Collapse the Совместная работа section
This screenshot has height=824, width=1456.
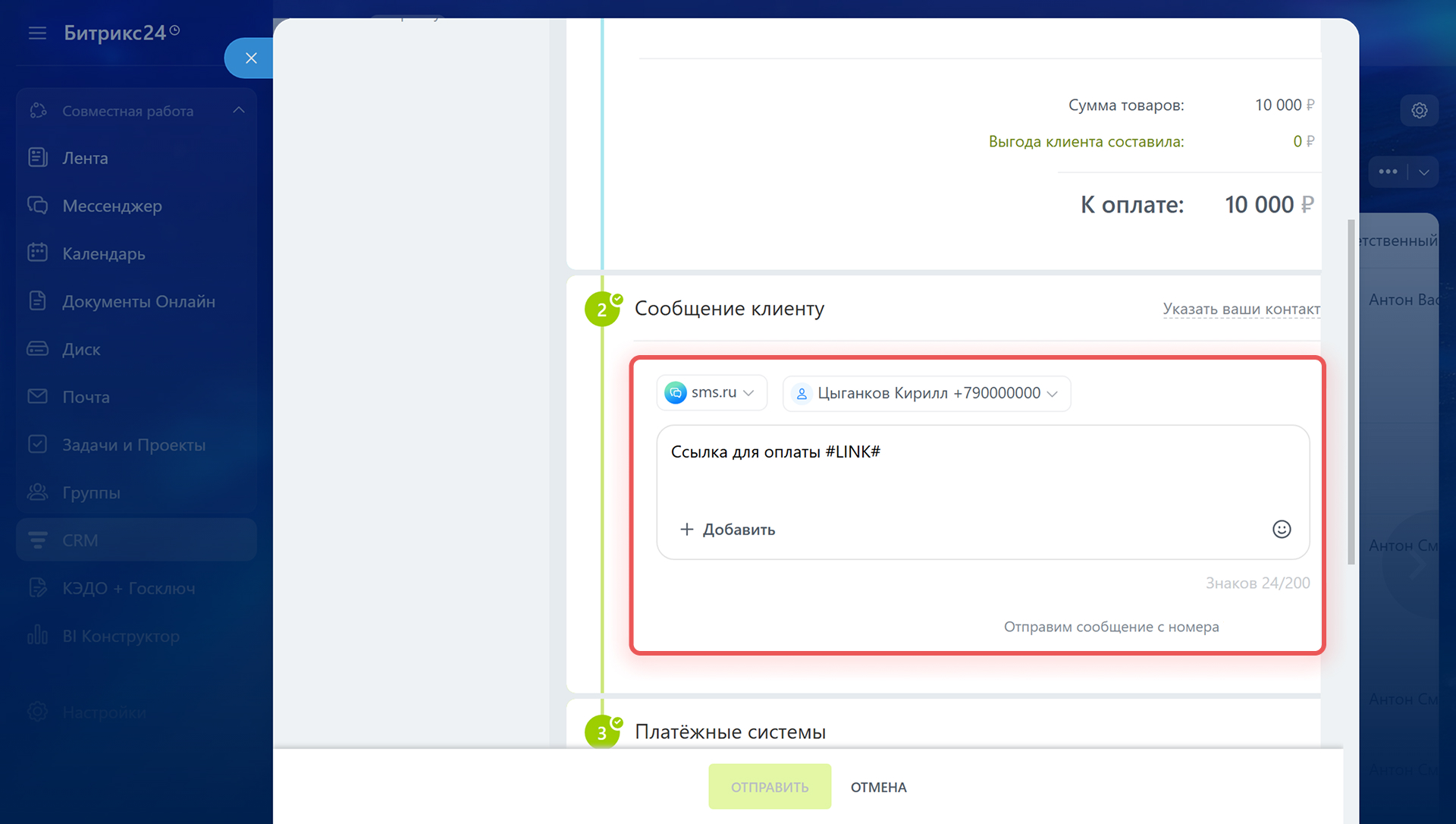point(239,111)
